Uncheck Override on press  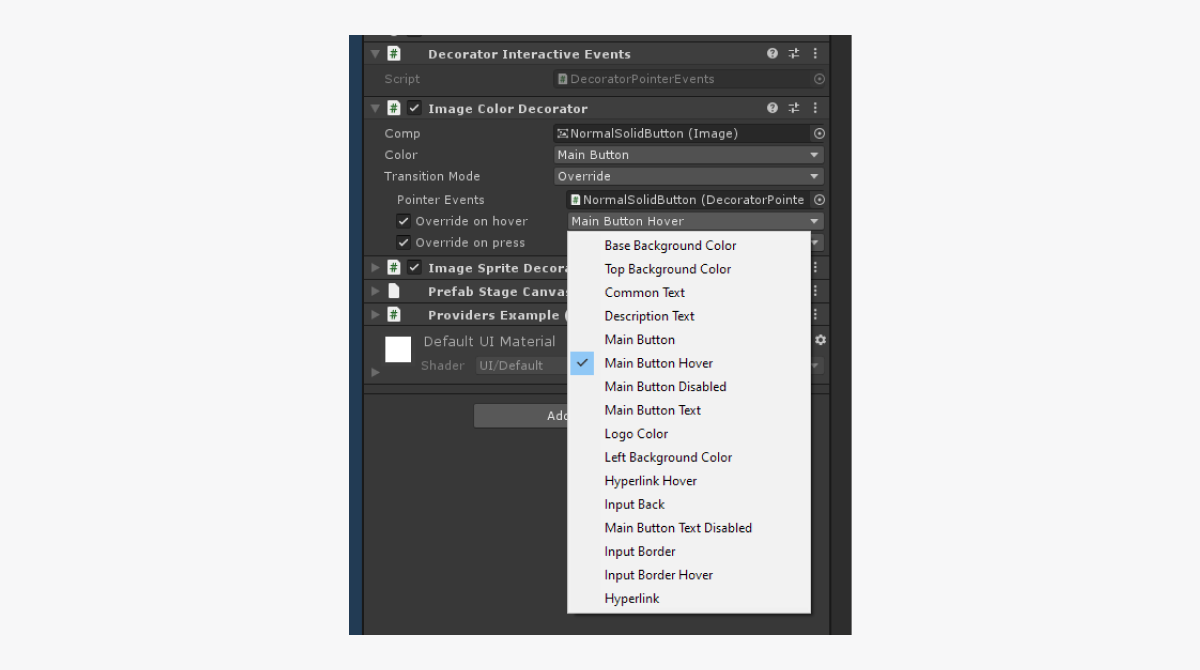(403, 243)
